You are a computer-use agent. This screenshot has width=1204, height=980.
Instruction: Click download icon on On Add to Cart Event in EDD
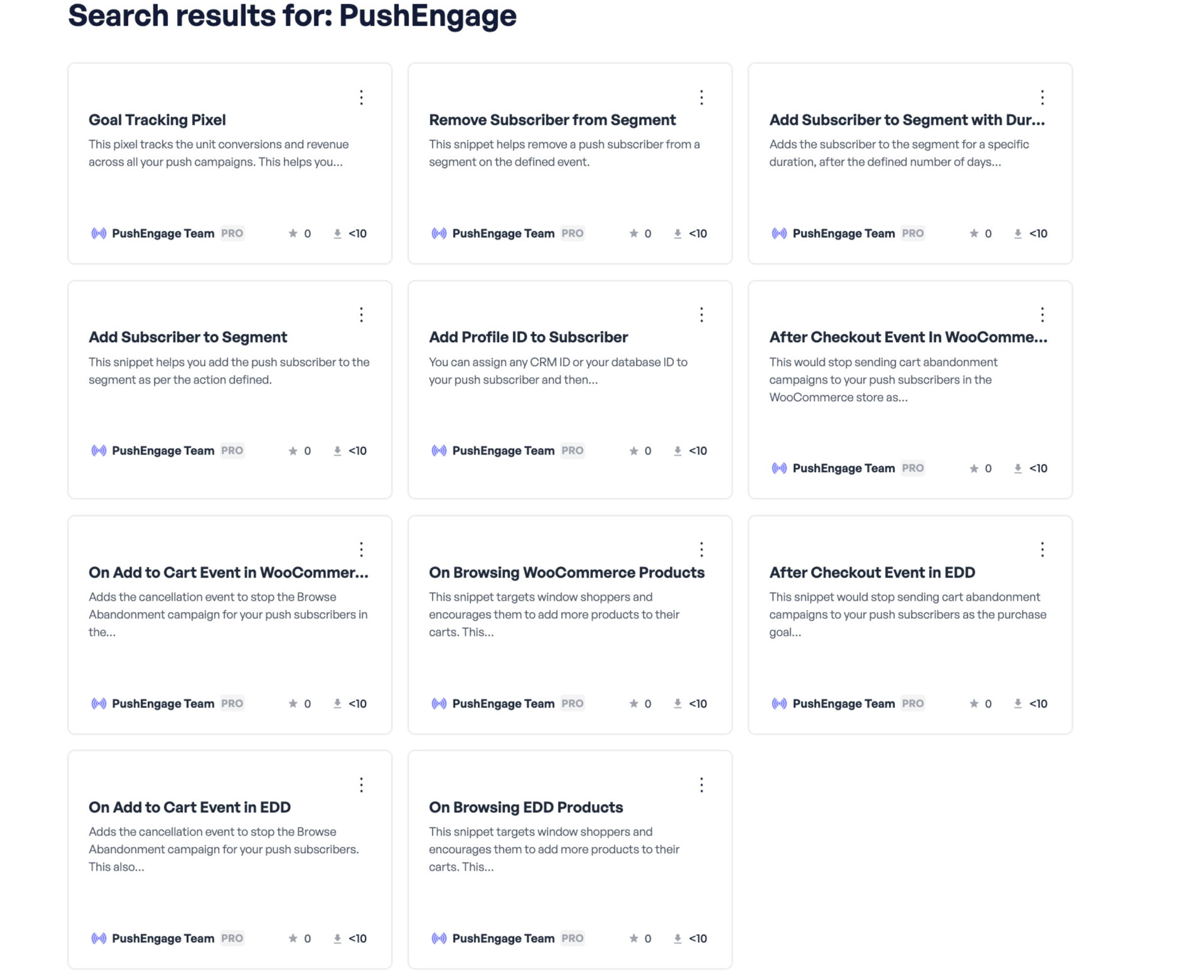click(337, 939)
